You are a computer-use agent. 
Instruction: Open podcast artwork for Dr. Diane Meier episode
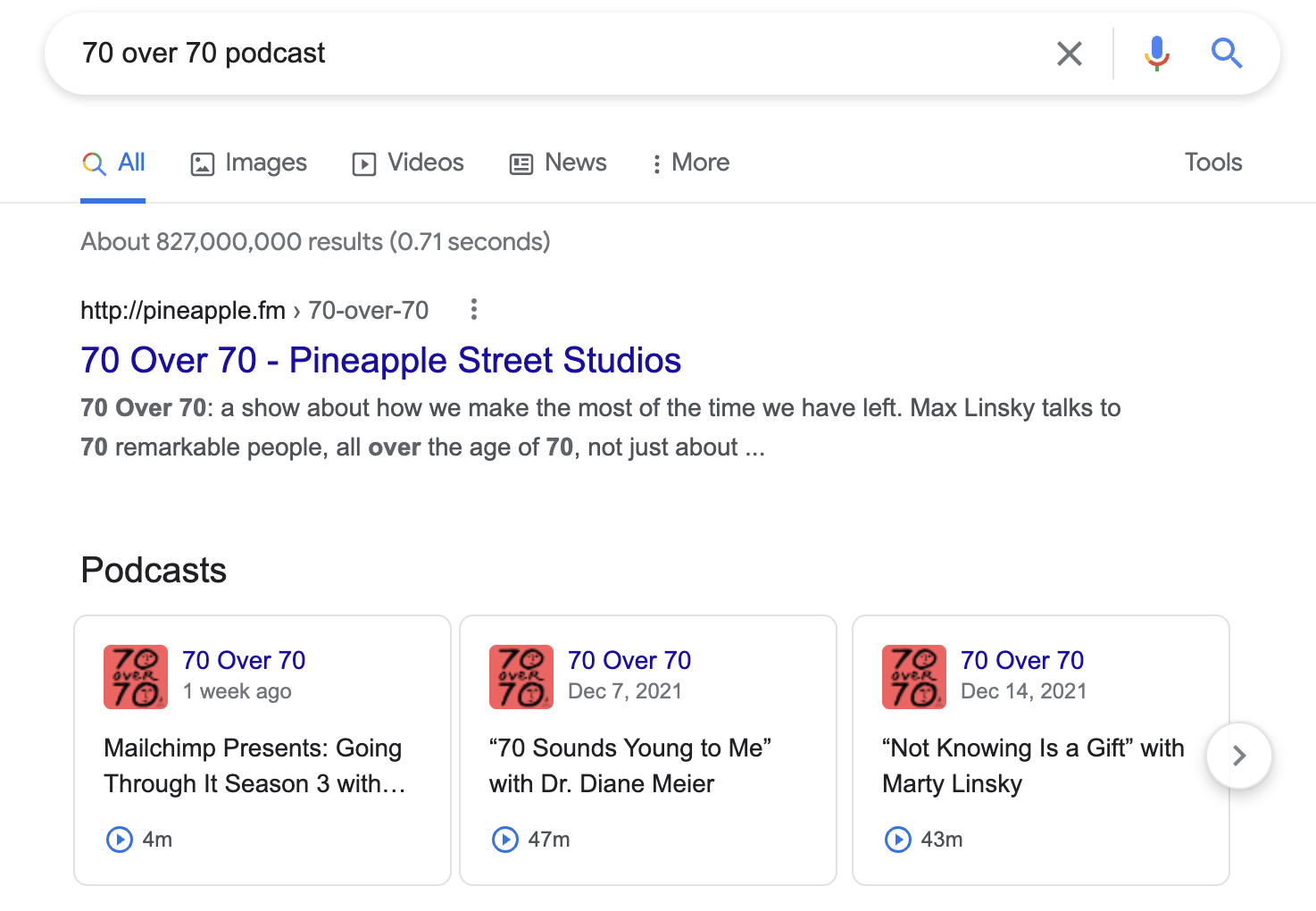click(521, 677)
